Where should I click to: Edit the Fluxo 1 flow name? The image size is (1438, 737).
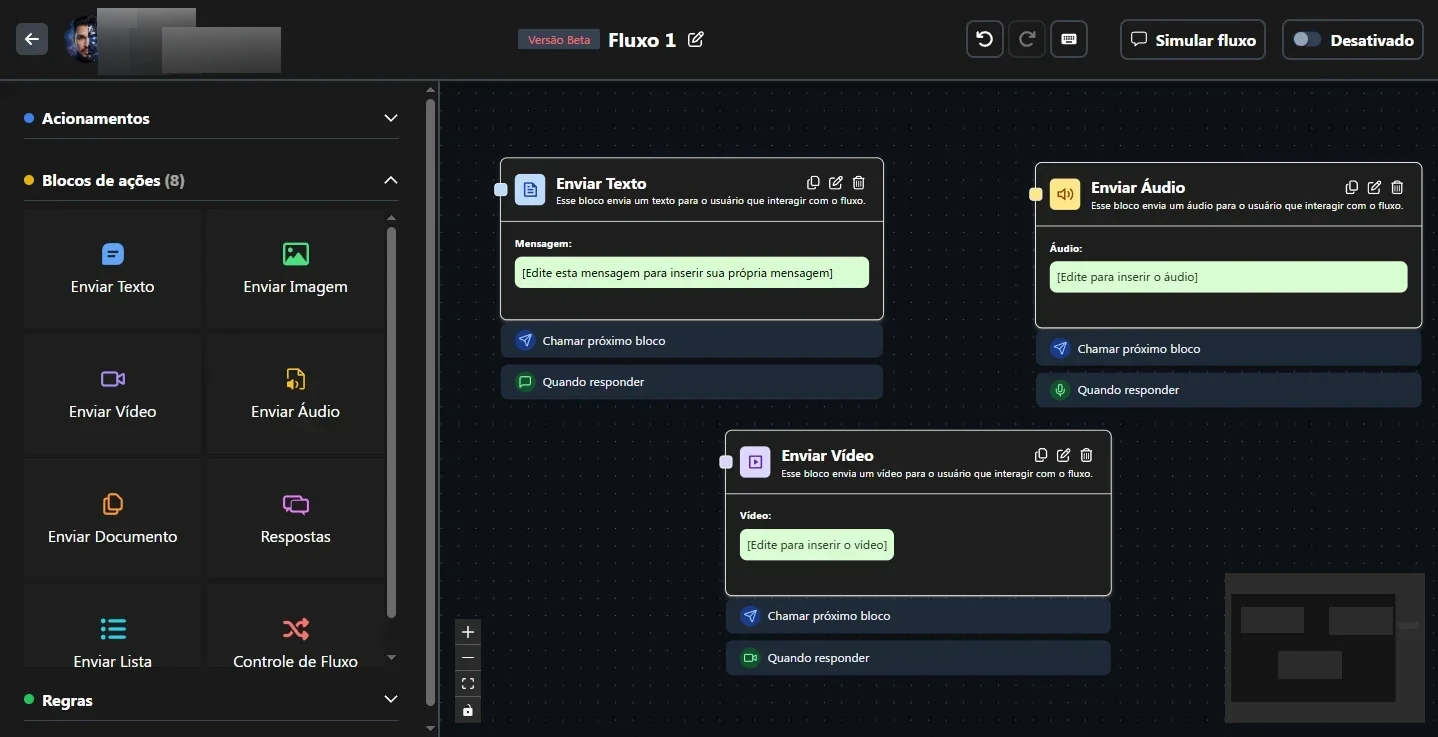pos(696,40)
